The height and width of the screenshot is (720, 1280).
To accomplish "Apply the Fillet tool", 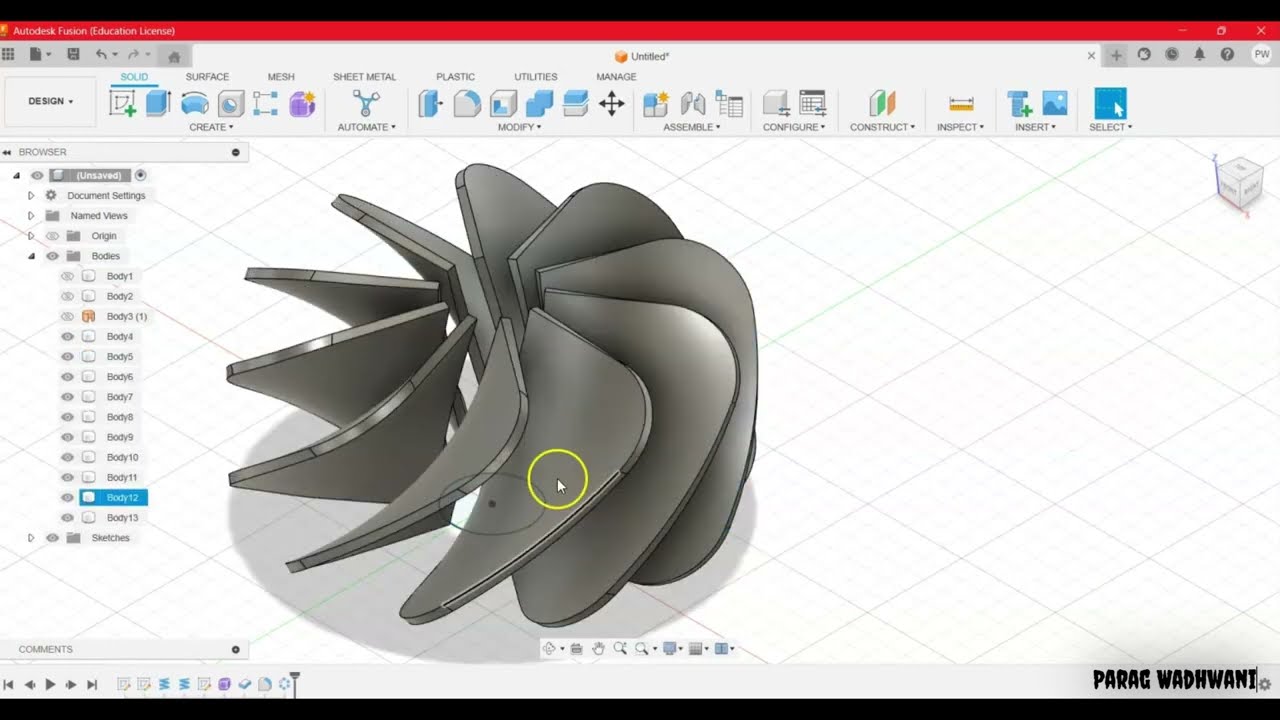I will click(467, 103).
